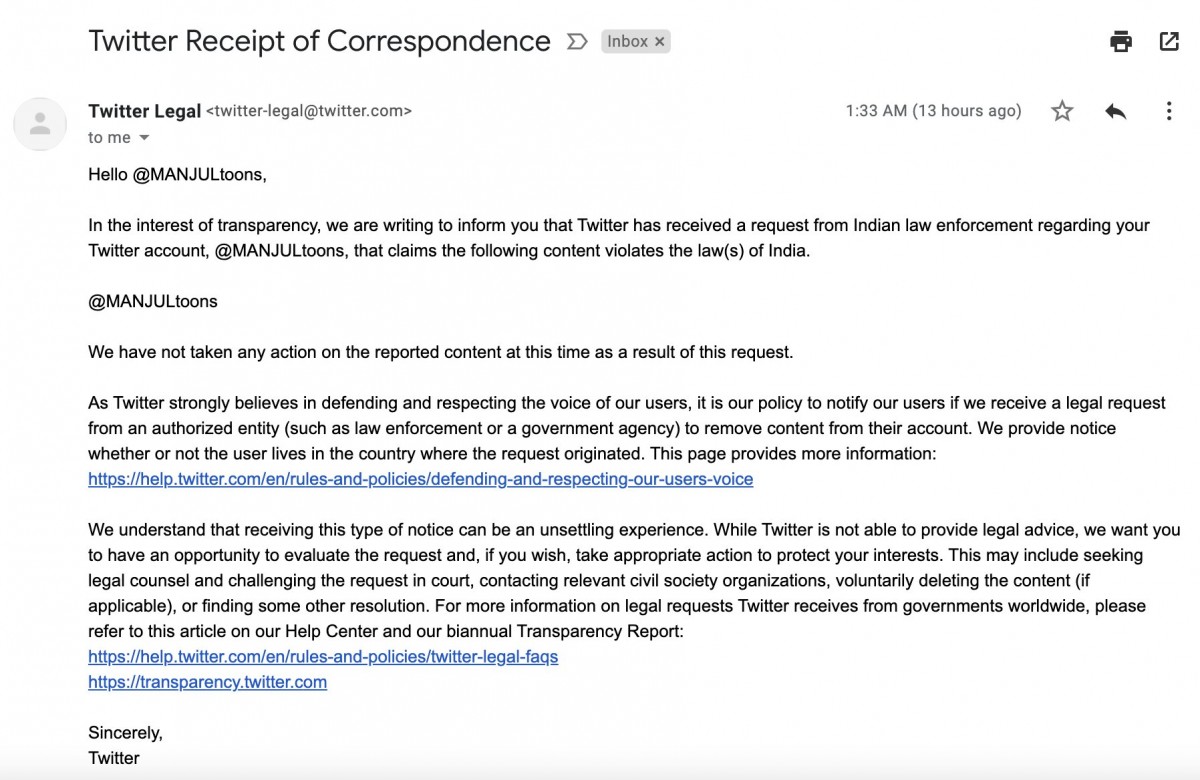This screenshot has width=1200, height=780.
Task: Open the three-dot More options menu
Action: (1168, 111)
